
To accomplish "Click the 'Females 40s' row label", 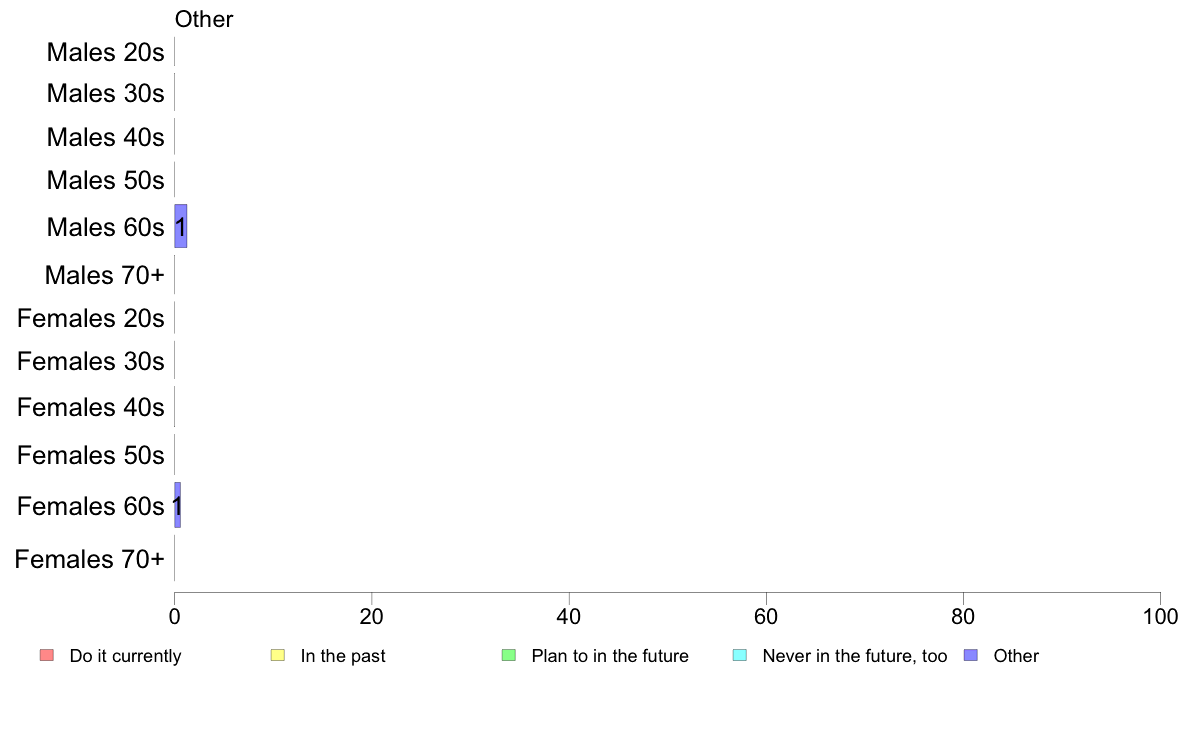I will [91, 407].
